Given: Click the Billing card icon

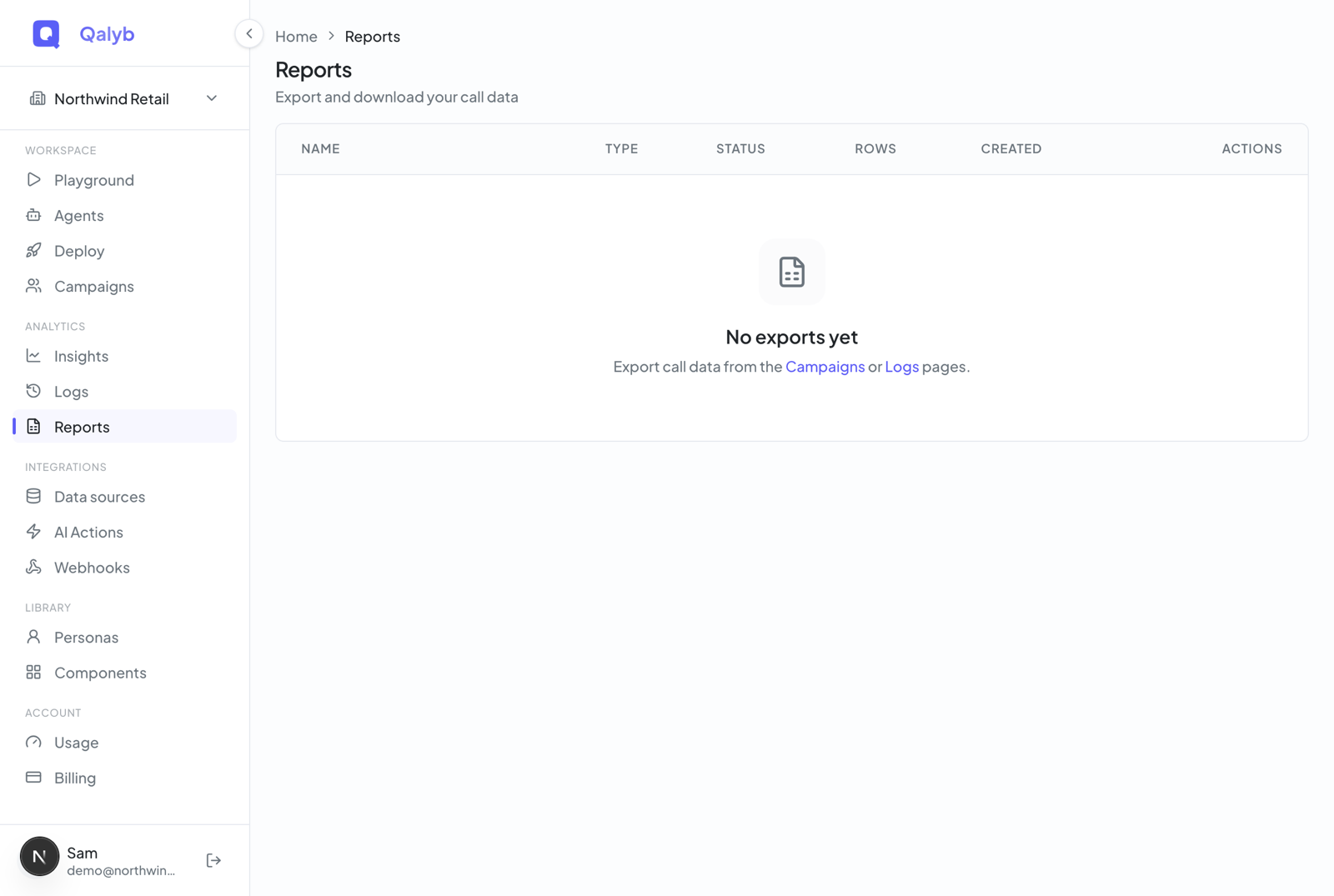Looking at the screenshot, I should 33,778.
